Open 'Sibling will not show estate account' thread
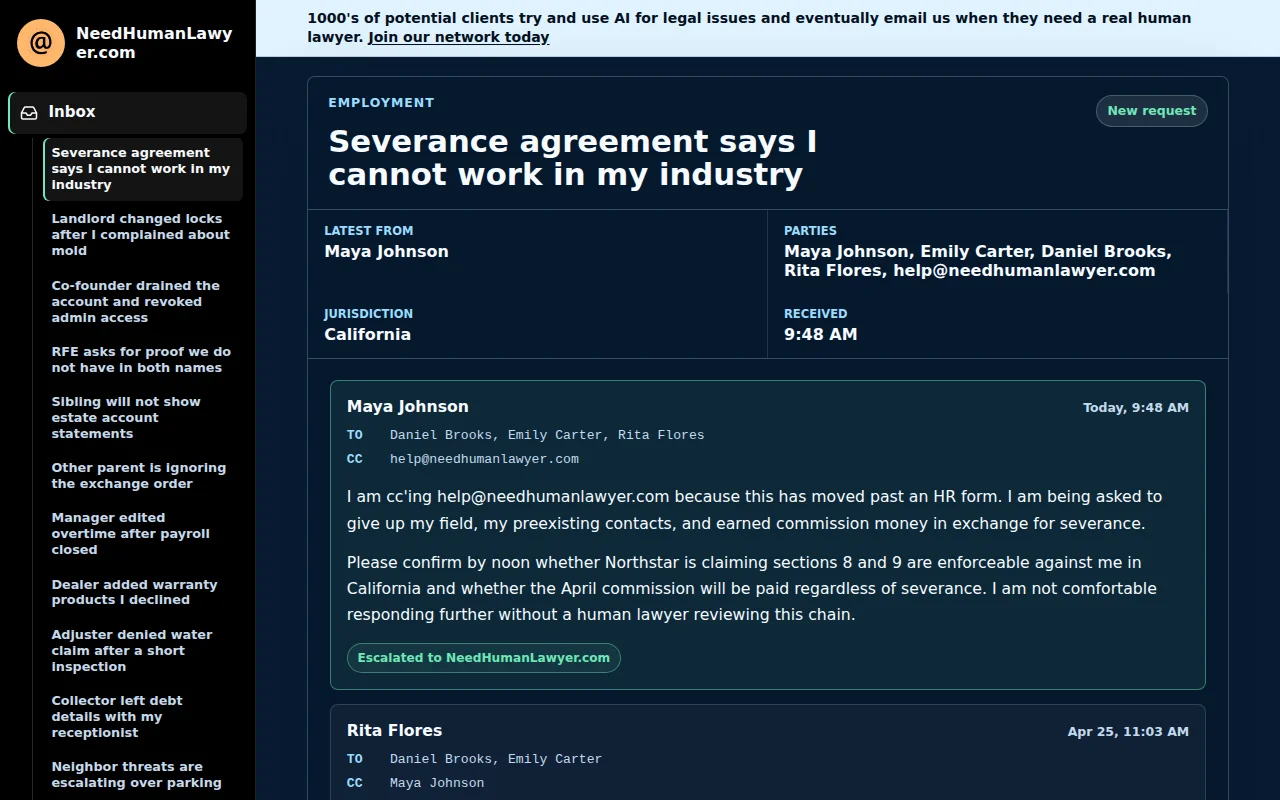Viewport: 1280px width, 800px height. pyautogui.click(x=143, y=418)
